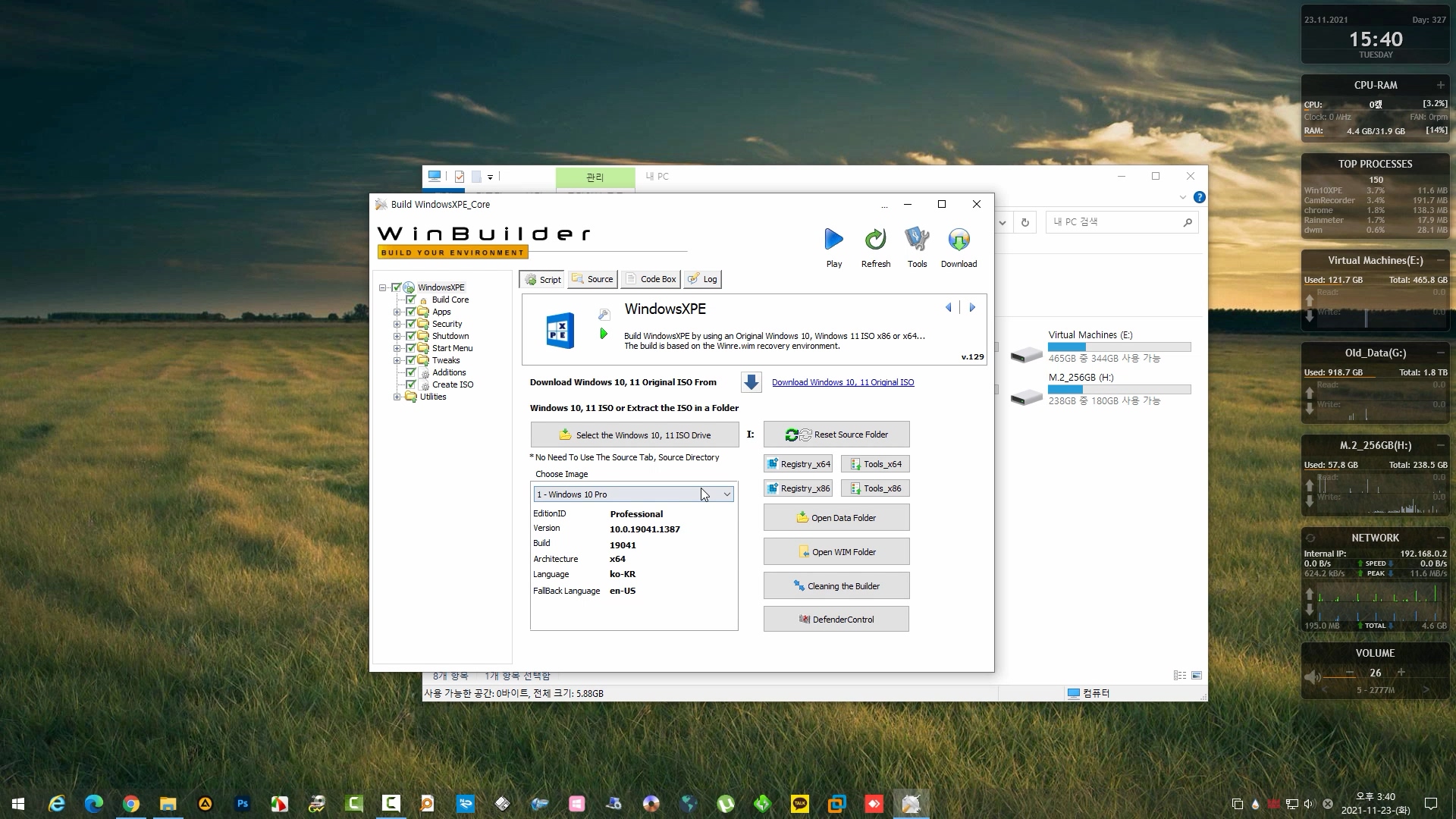
Task: Go to previous script with left arrow
Action: pyautogui.click(x=948, y=307)
